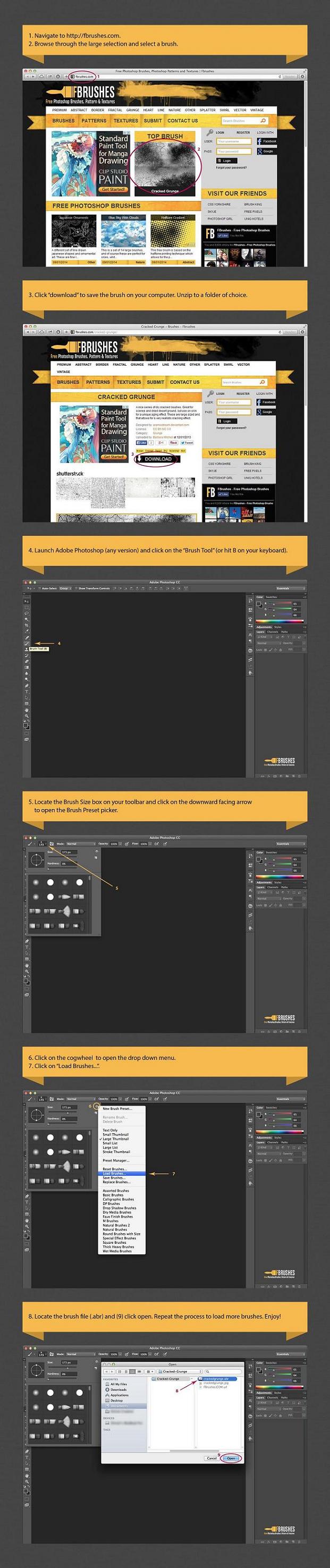
Task: Click the Halftone Gradient brush thumbnail
Action: click(x=173, y=231)
